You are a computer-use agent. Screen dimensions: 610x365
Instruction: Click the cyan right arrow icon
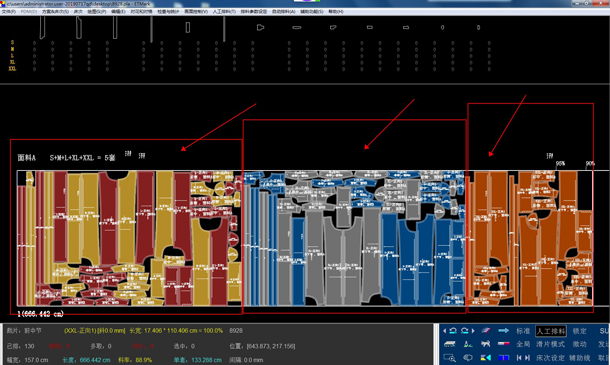point(504,331)
